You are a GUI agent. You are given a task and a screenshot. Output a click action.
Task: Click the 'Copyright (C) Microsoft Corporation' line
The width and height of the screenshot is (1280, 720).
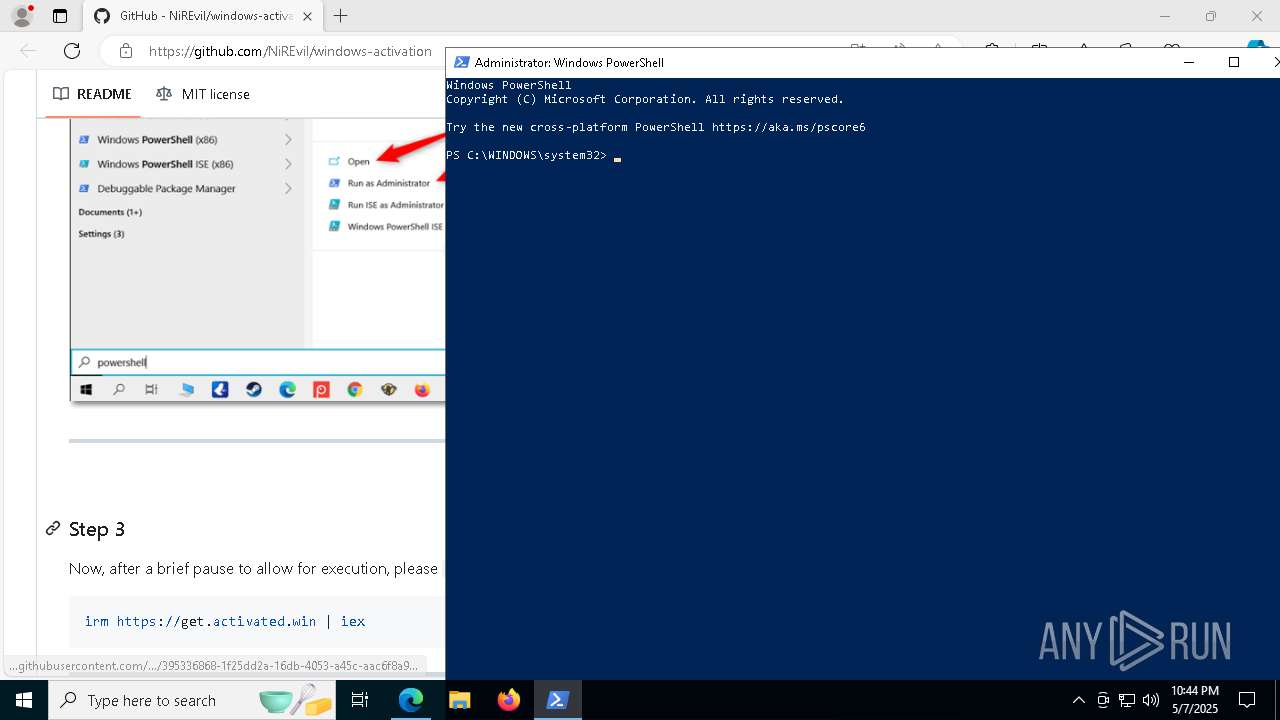[x=645, y=99]
